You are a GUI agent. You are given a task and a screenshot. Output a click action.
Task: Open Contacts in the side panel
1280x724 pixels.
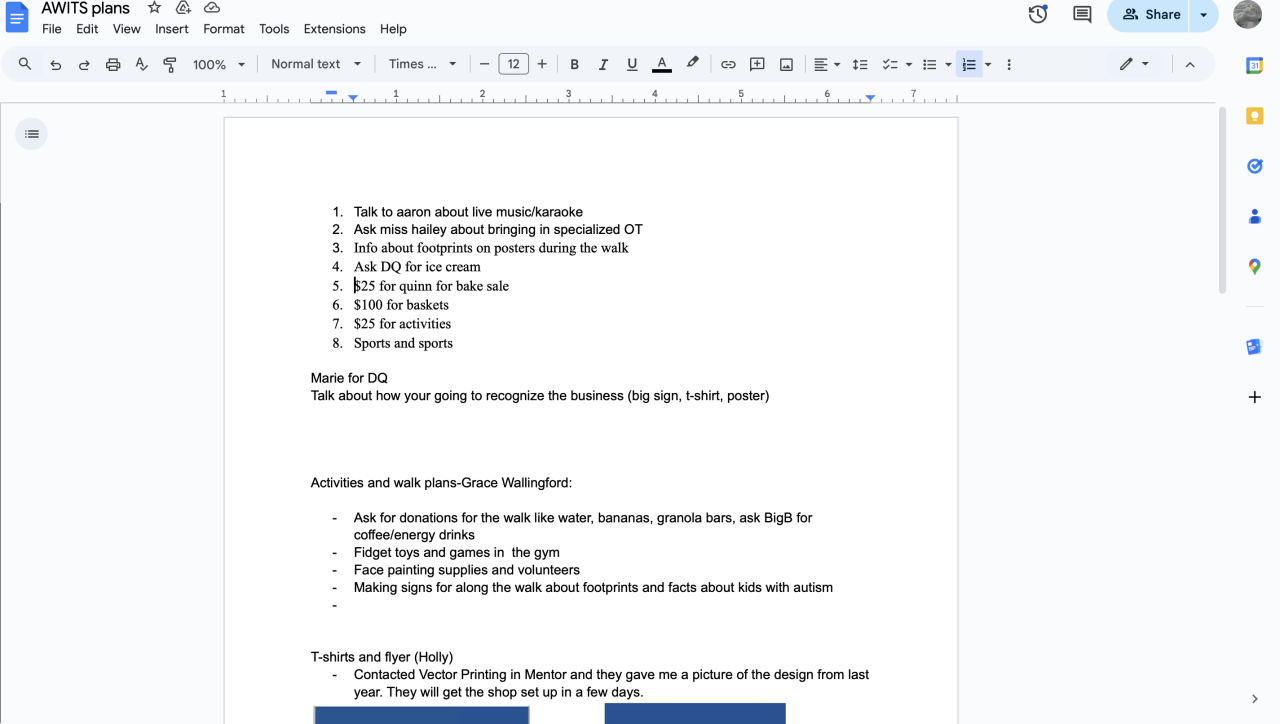tap(1254, 216)
